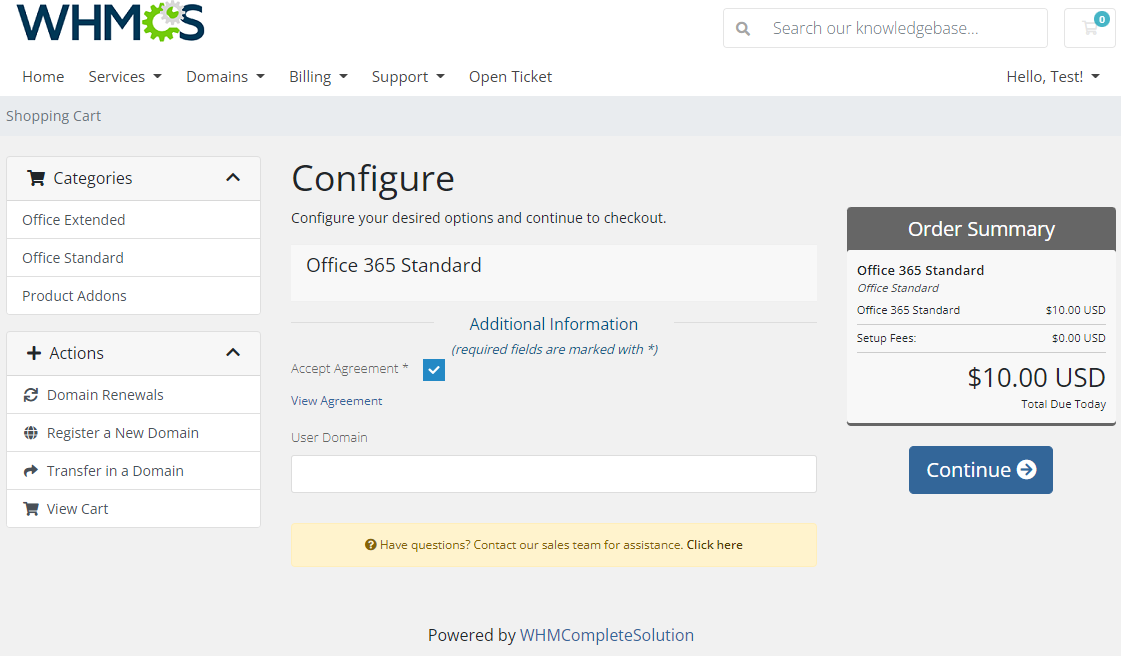
Task: Click the globe icon for Register a New Domain
Action: (31, 432)
